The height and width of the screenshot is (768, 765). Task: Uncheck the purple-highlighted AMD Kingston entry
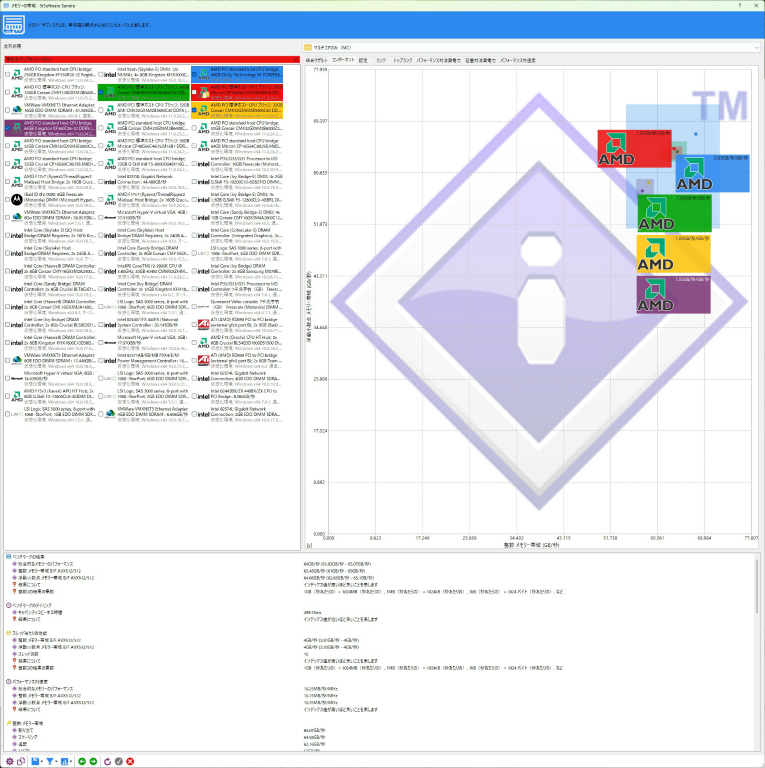coord(7,128)
